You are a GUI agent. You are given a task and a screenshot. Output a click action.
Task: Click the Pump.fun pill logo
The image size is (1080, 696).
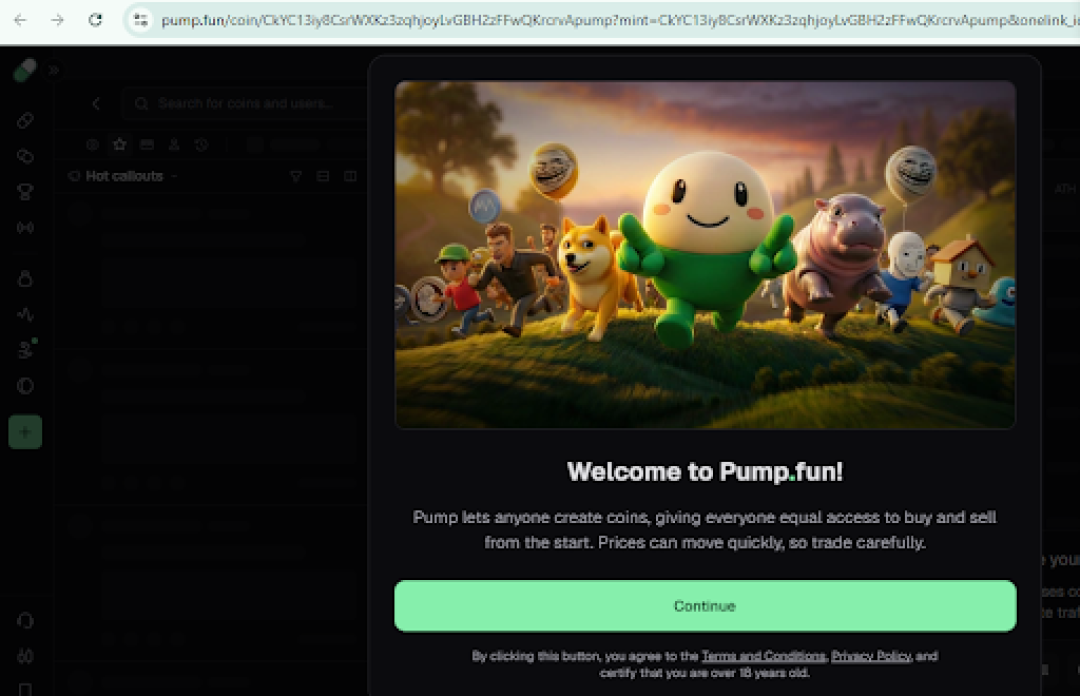click(x=25, y=70)
